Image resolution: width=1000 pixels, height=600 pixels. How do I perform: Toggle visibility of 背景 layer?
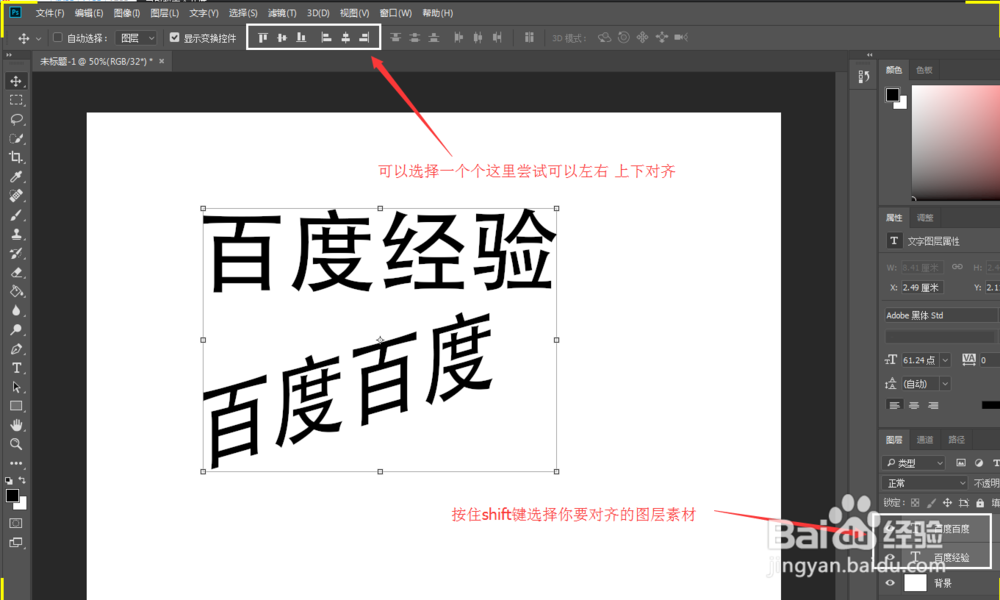890,583
